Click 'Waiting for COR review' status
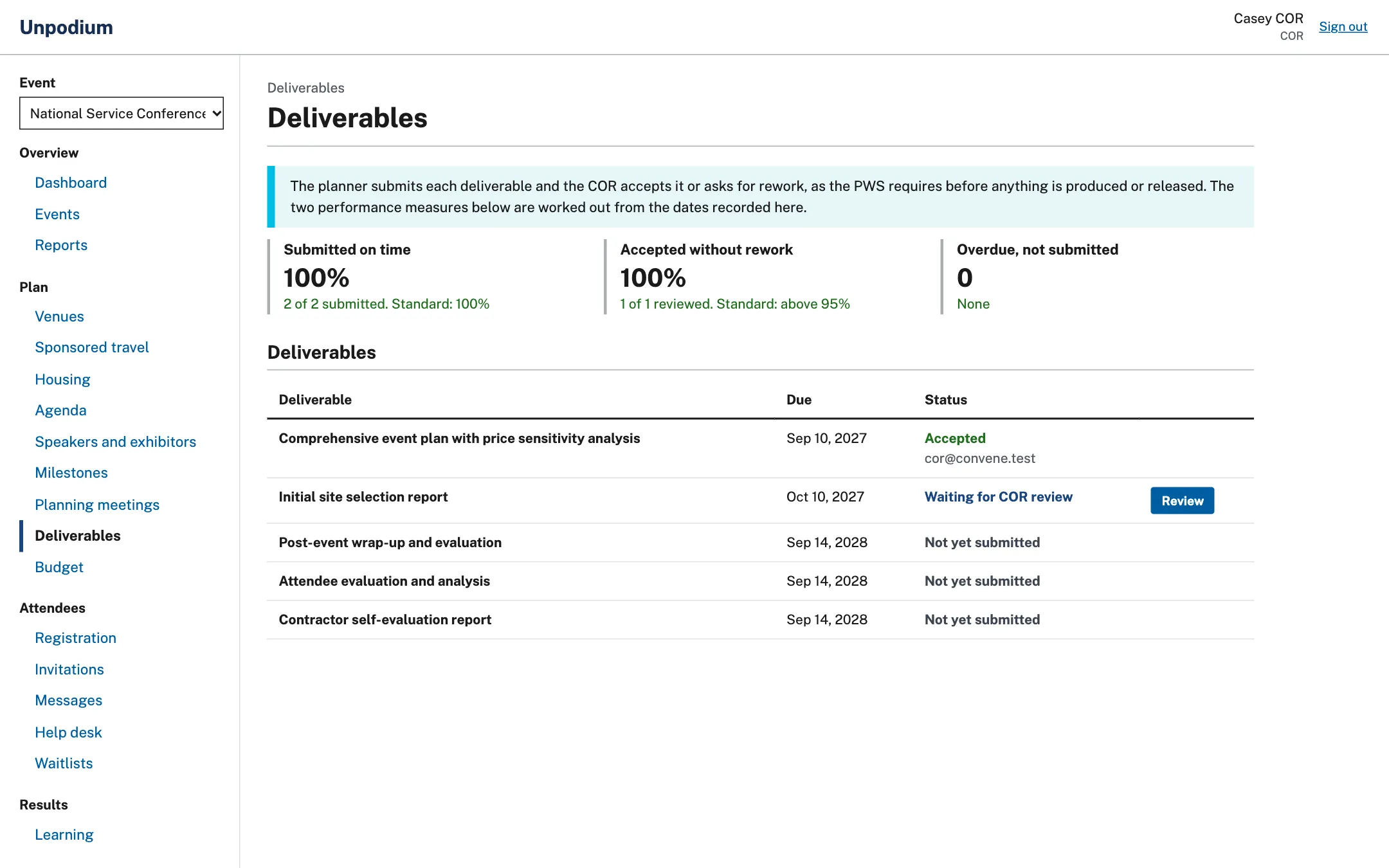The height and width of the screenshot is (868, 1389). click(x=999, y=496)
